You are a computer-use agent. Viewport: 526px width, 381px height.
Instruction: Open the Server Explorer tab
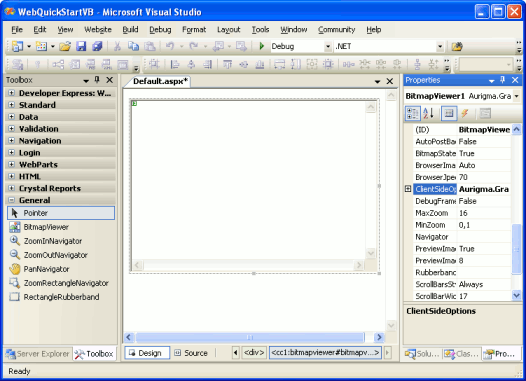tap(38, 354)
